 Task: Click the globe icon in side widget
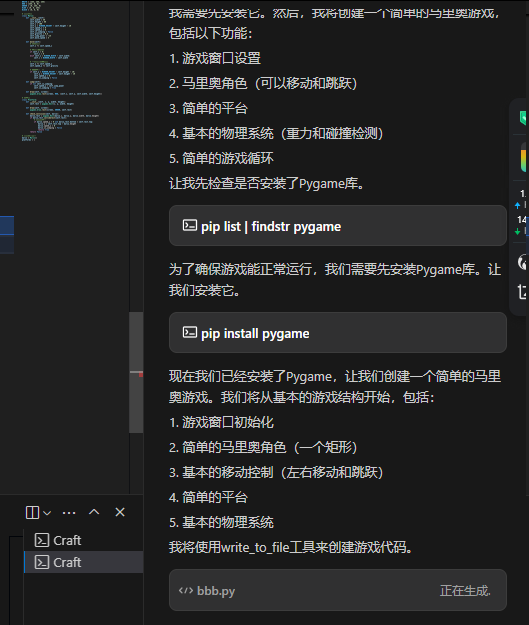point(523,262)
